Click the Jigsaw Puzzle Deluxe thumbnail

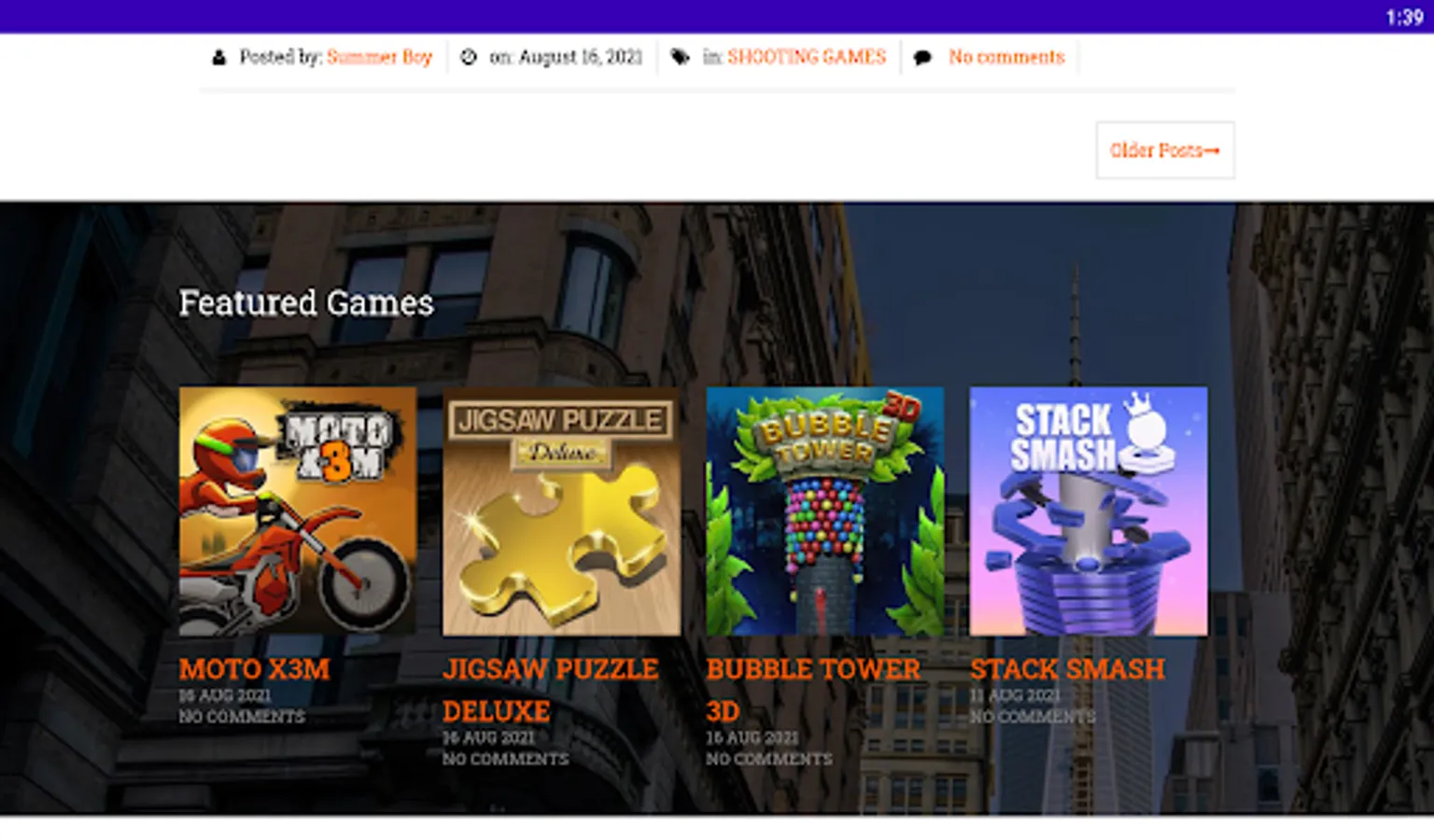[x=561, y=511]
